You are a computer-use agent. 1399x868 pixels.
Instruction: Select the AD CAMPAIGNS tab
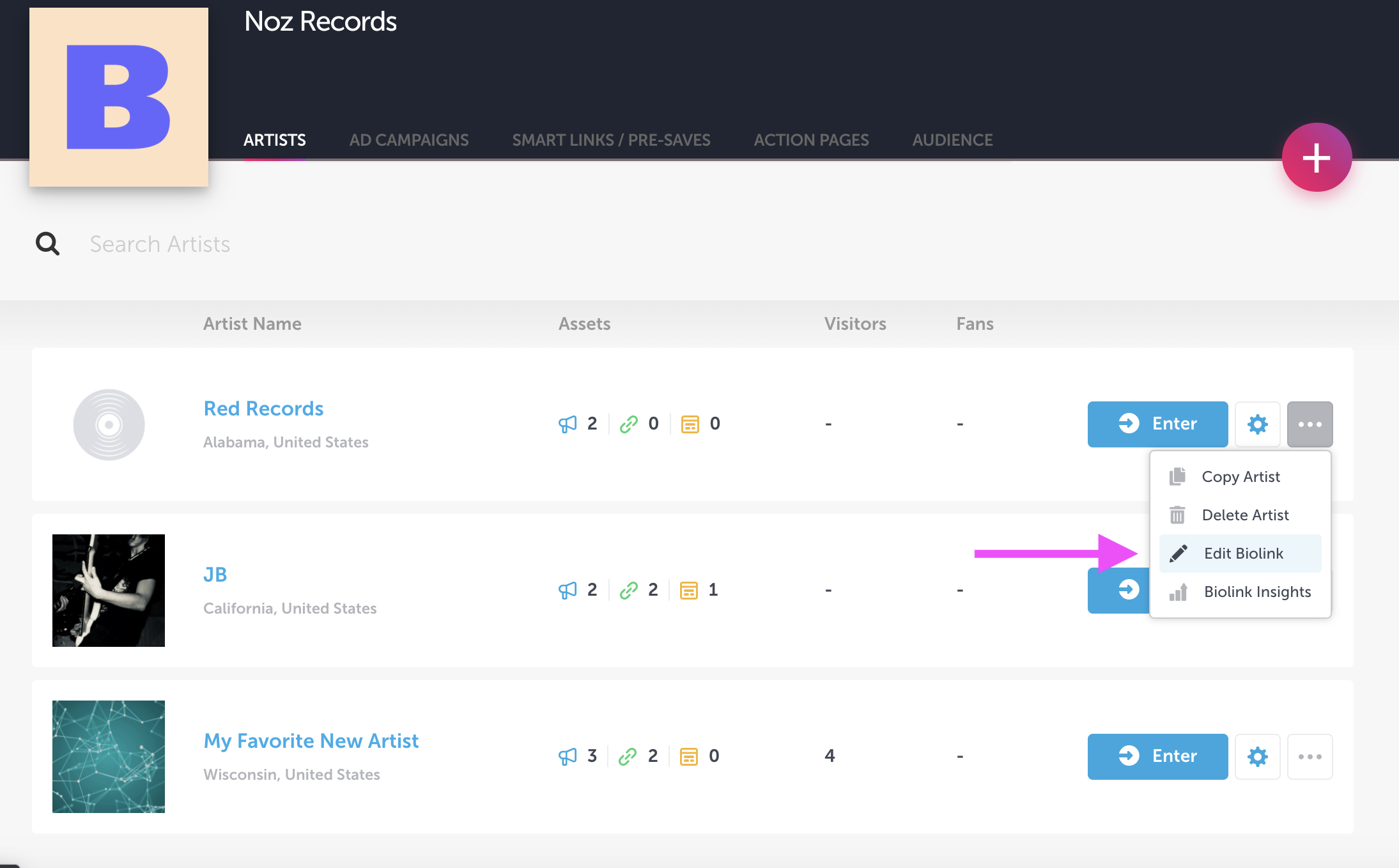409,140
